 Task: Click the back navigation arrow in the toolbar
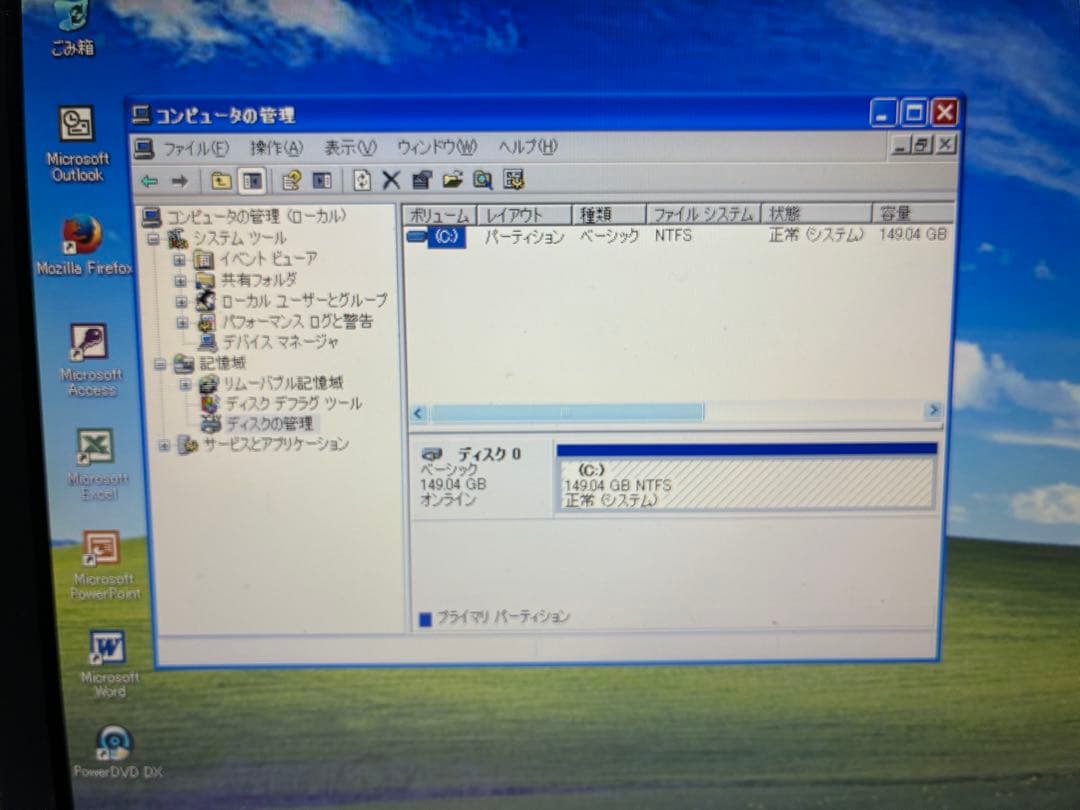click(x=149, y=180)
